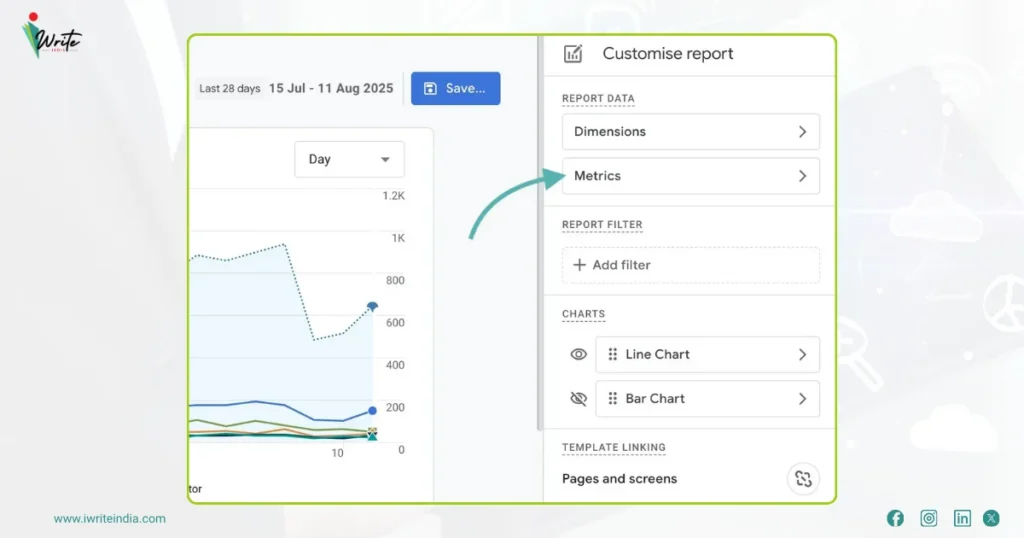Screen dimensions: 1024x538
Task: Click the vertical scrollbar beside the chart
Action: (x=539, y=235)
